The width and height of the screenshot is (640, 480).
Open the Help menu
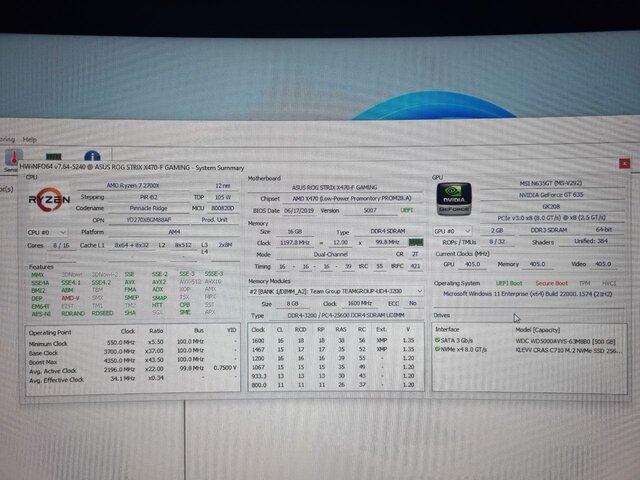[x=30, y=139]
